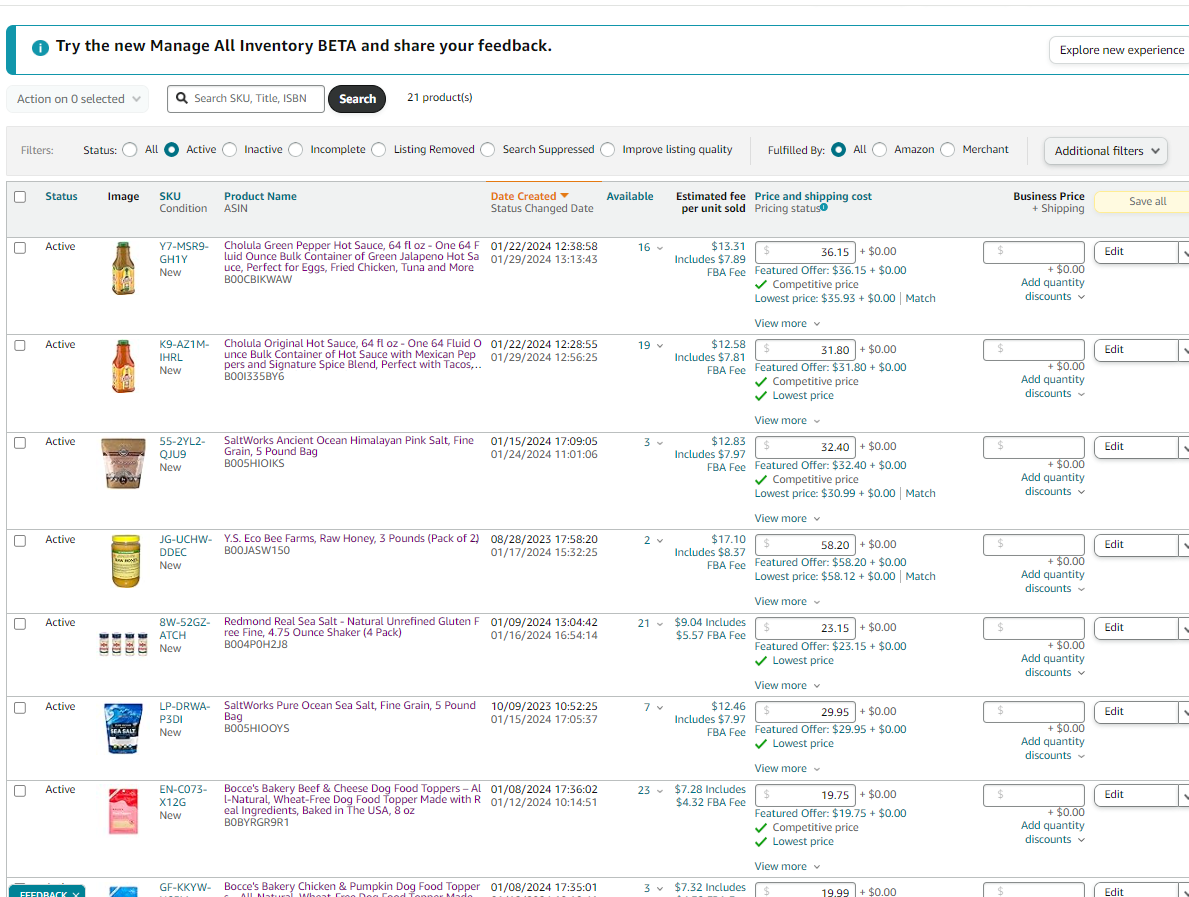Screen dimensions: 1189x897
Task: Select Fulfilled By Amazon option
Action: (x=880, y=149)
